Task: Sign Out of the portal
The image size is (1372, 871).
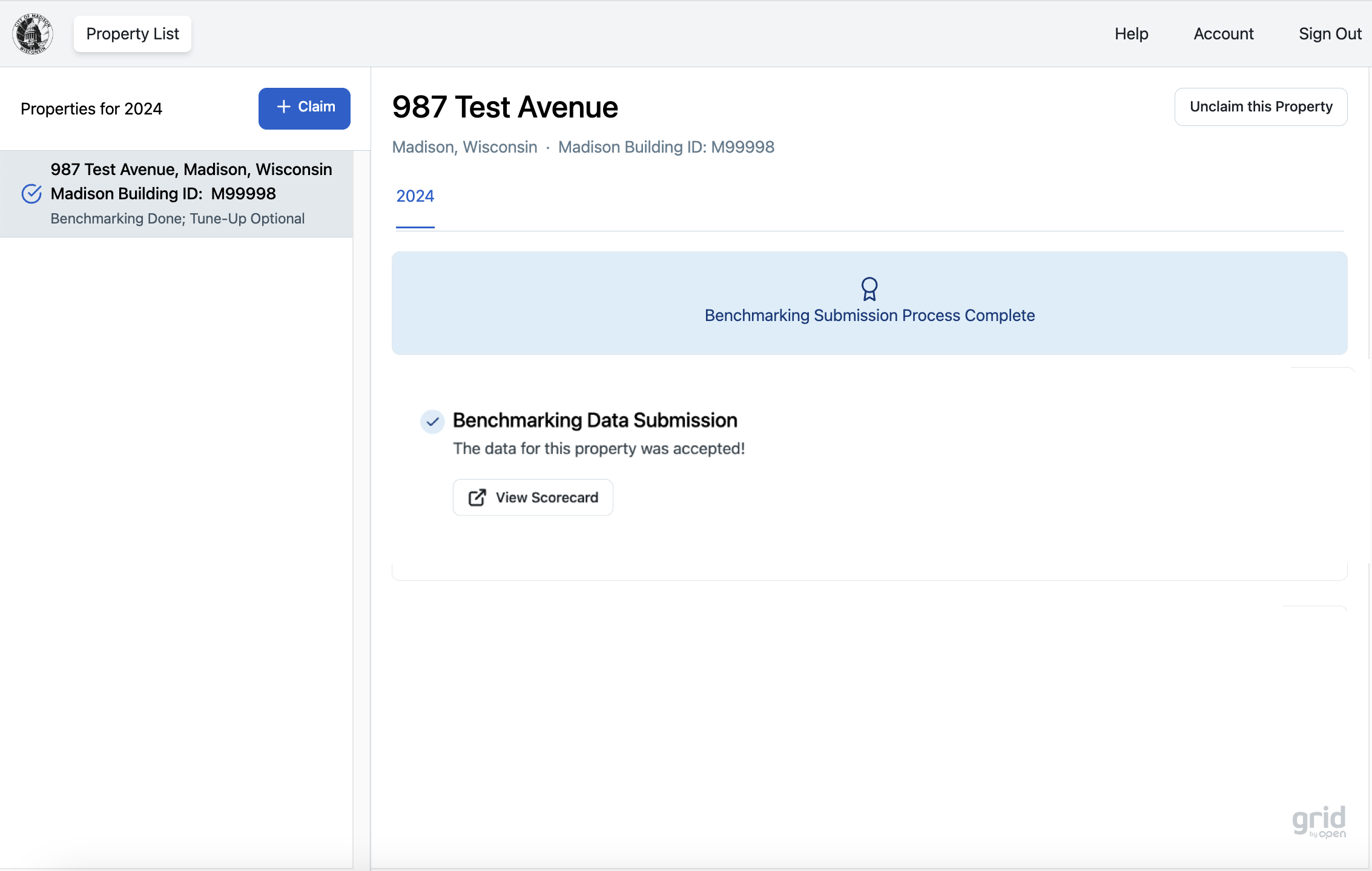Action: pos(1330,34)
